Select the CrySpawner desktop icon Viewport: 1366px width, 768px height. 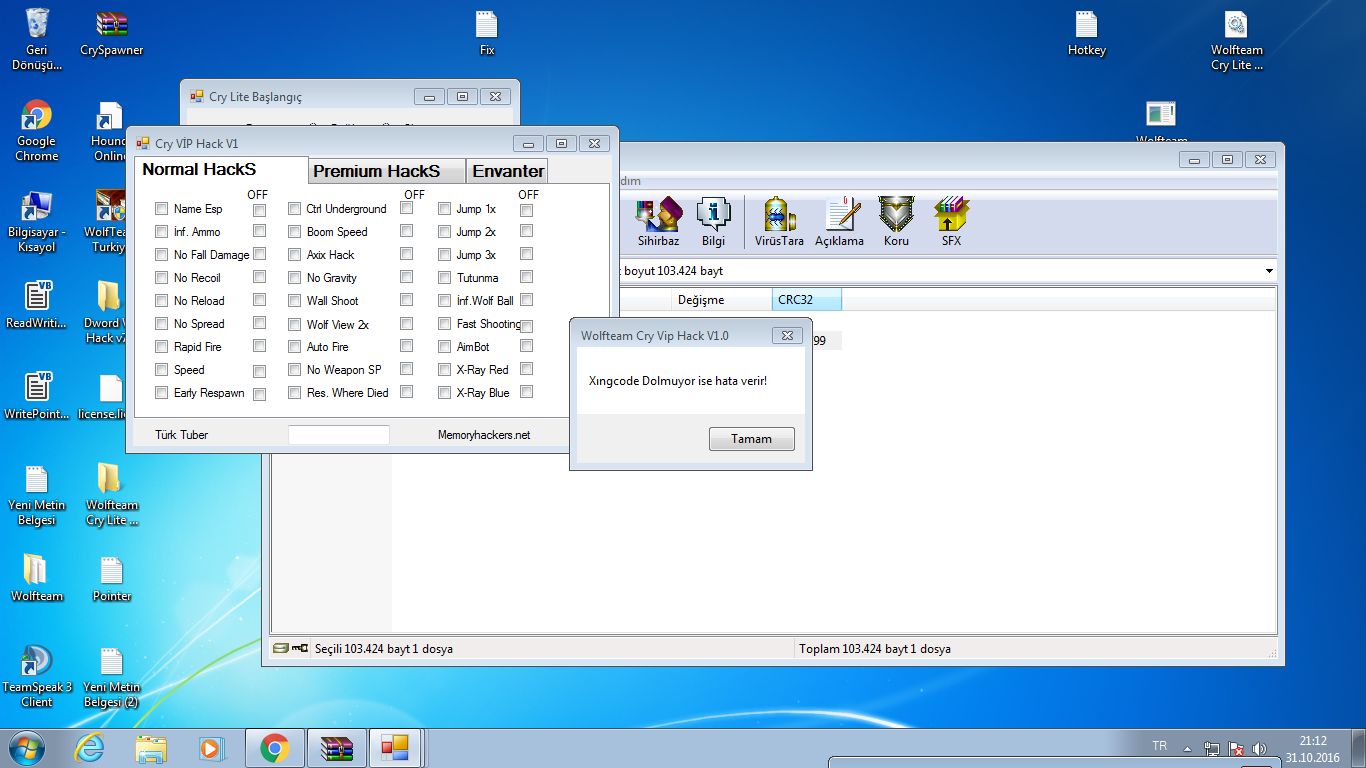click(111, 33)
